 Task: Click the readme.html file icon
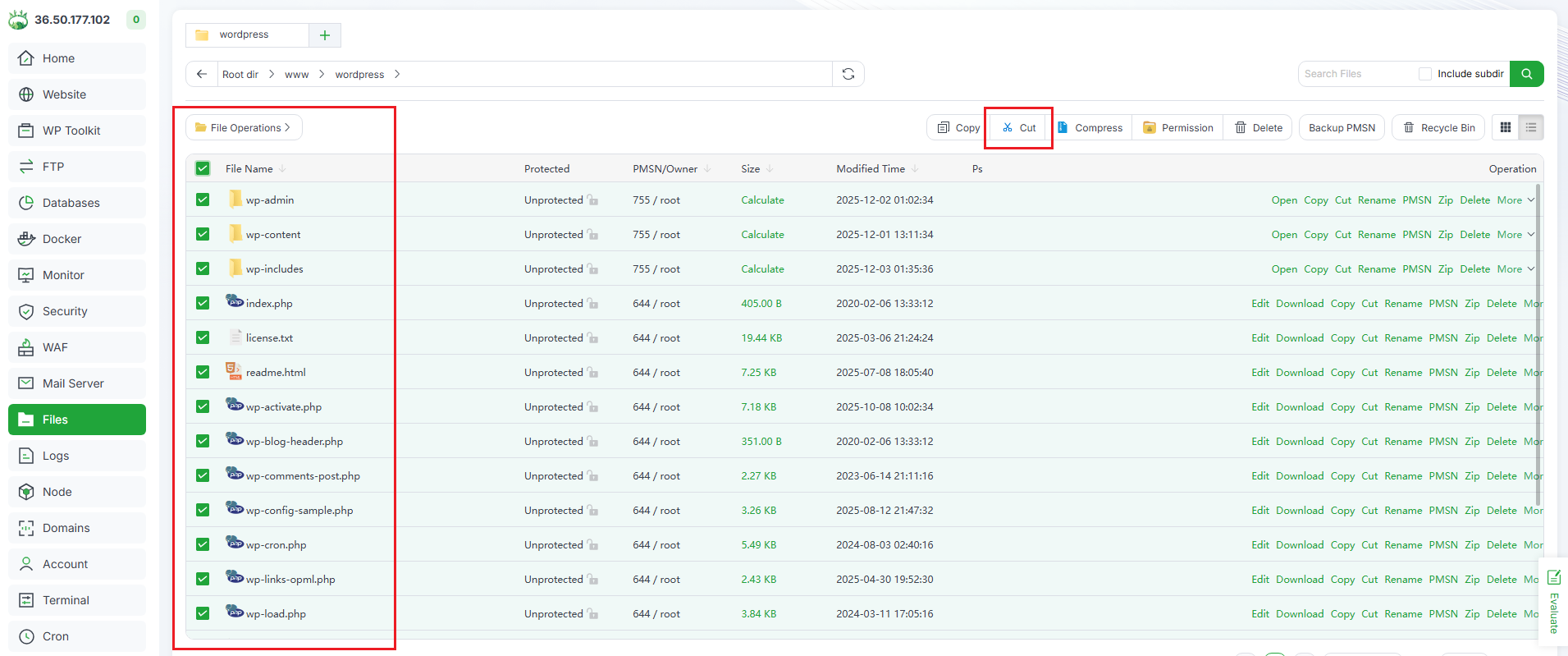234,371
